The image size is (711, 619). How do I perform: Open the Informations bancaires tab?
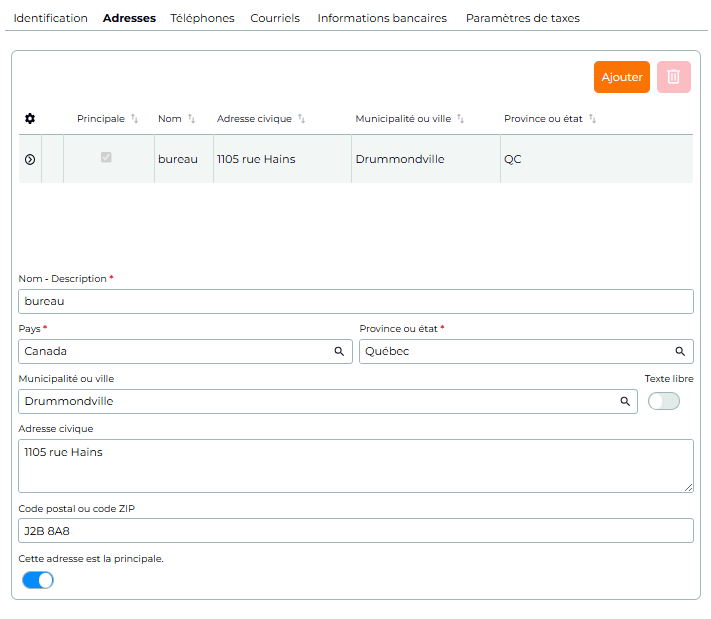tap(382, 18)
